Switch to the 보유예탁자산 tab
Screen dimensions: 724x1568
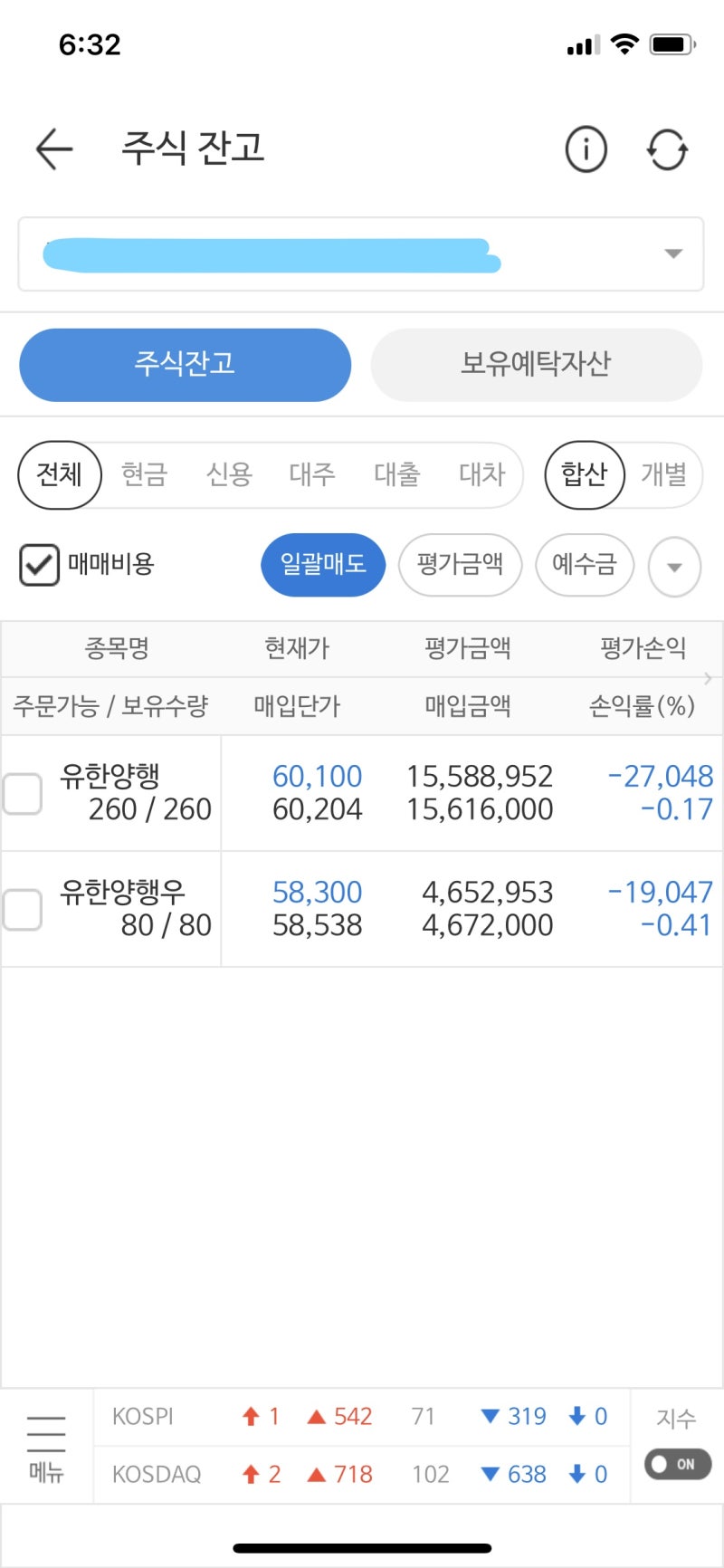tap(536, 365)
